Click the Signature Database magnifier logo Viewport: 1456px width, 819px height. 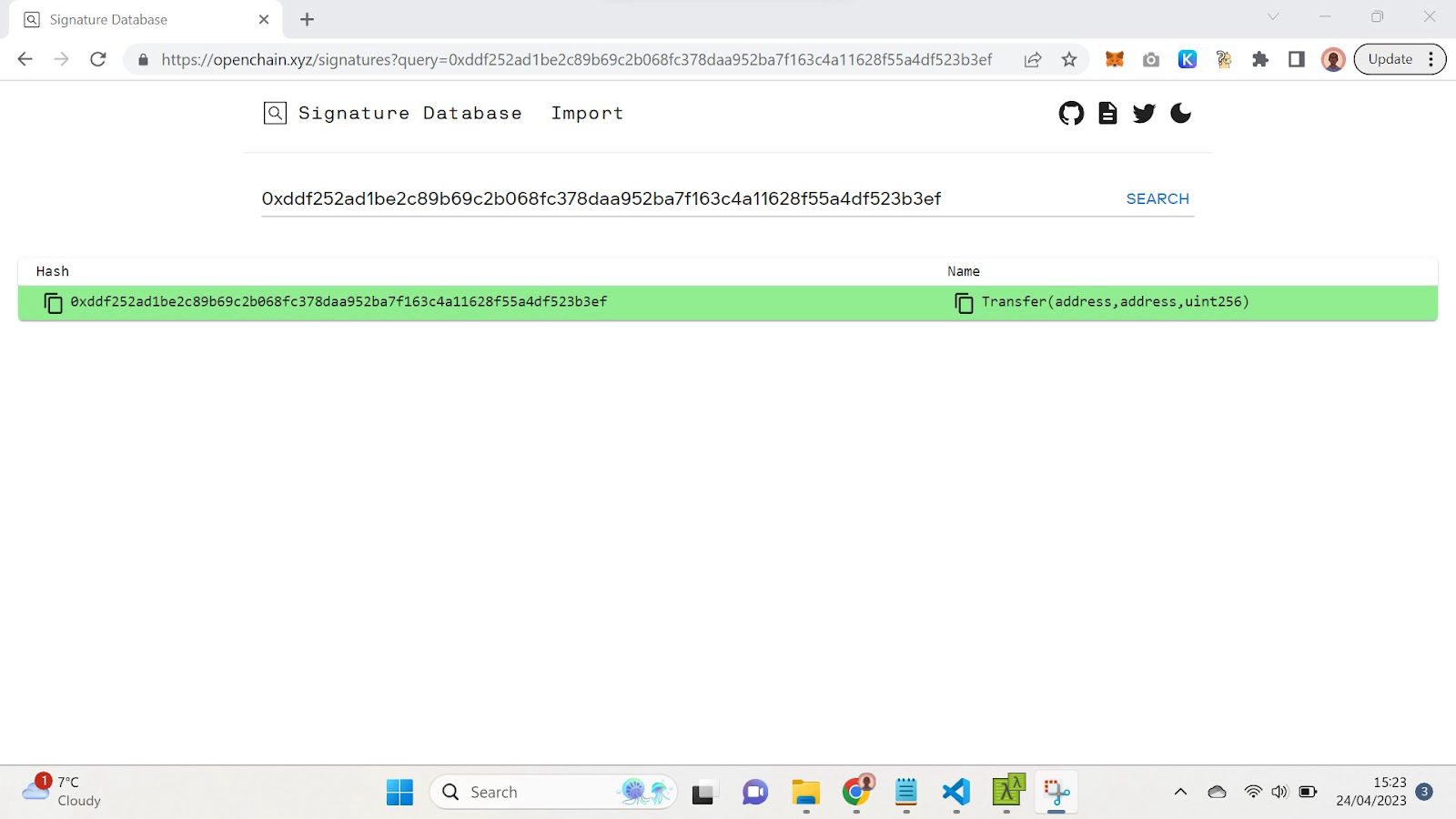275,113
